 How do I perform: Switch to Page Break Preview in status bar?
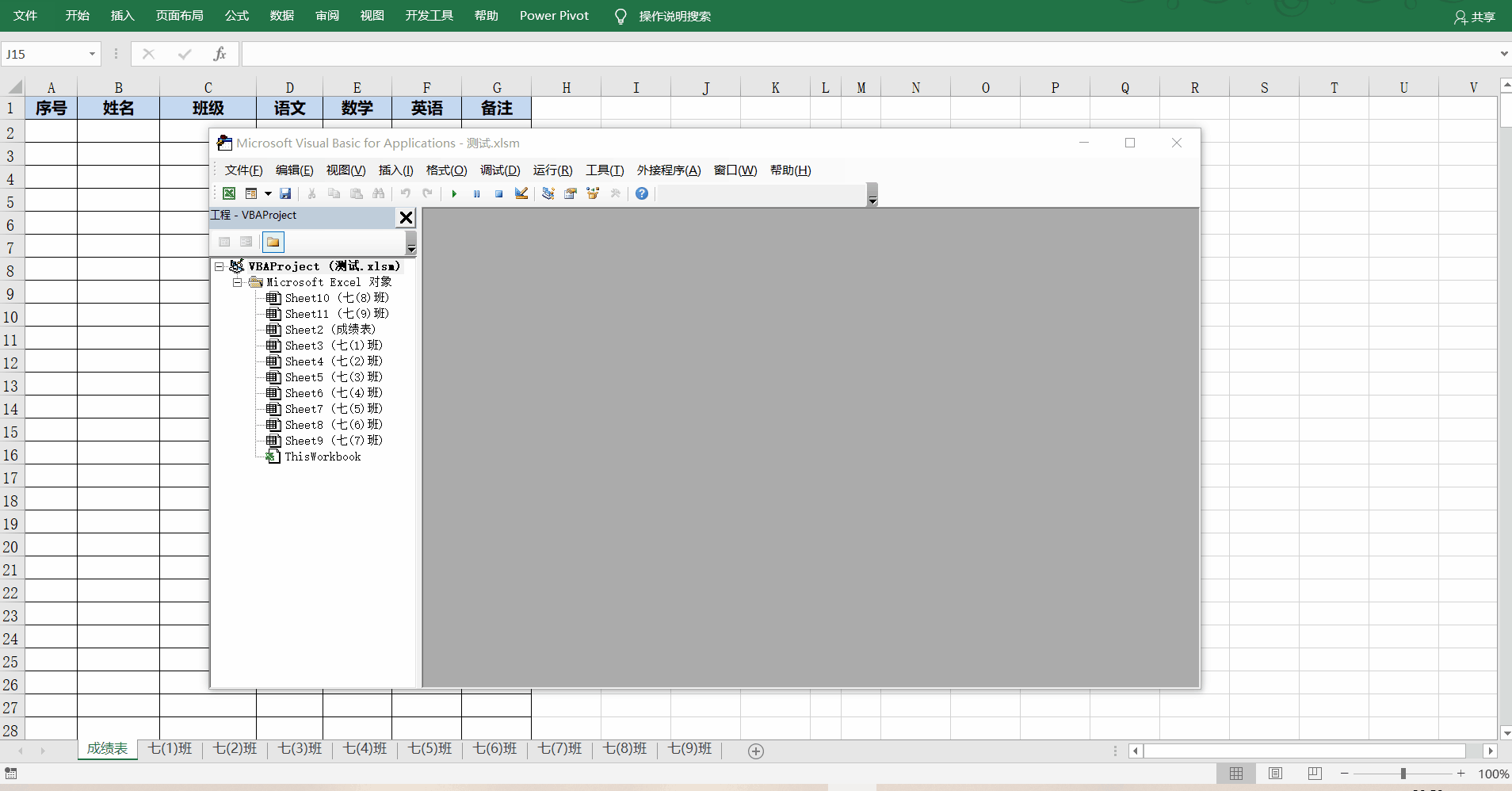[1315, 774]
